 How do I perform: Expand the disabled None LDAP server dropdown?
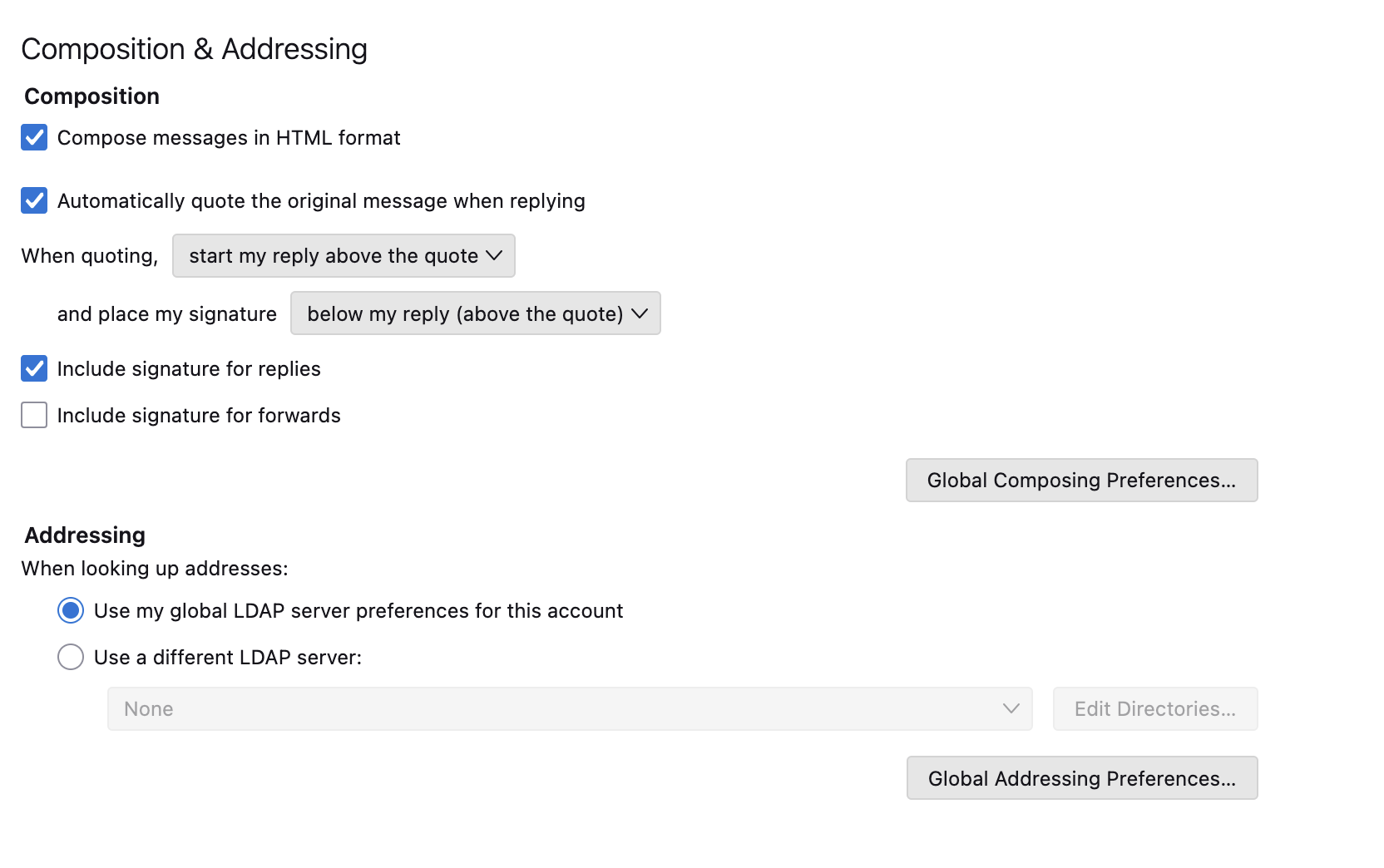[569, 708]
